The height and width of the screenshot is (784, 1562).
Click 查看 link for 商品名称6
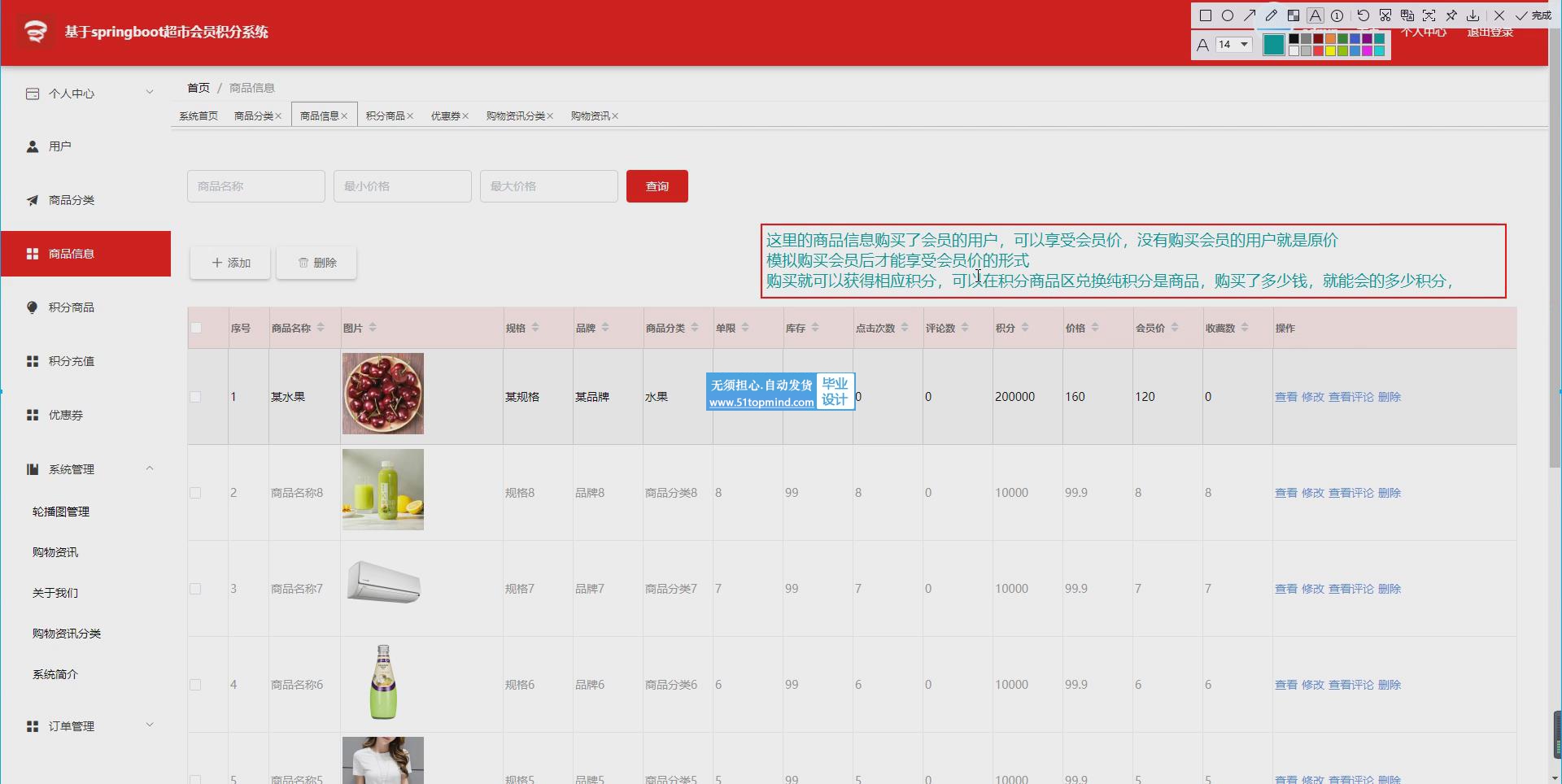click(x=1286, y=685)
